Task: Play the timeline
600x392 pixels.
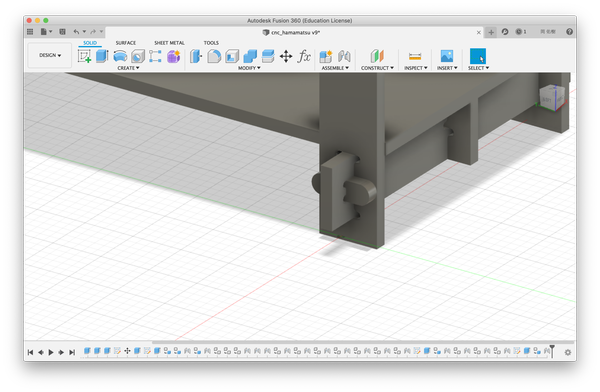Action: pyautogui.click(x=51, y=352)
